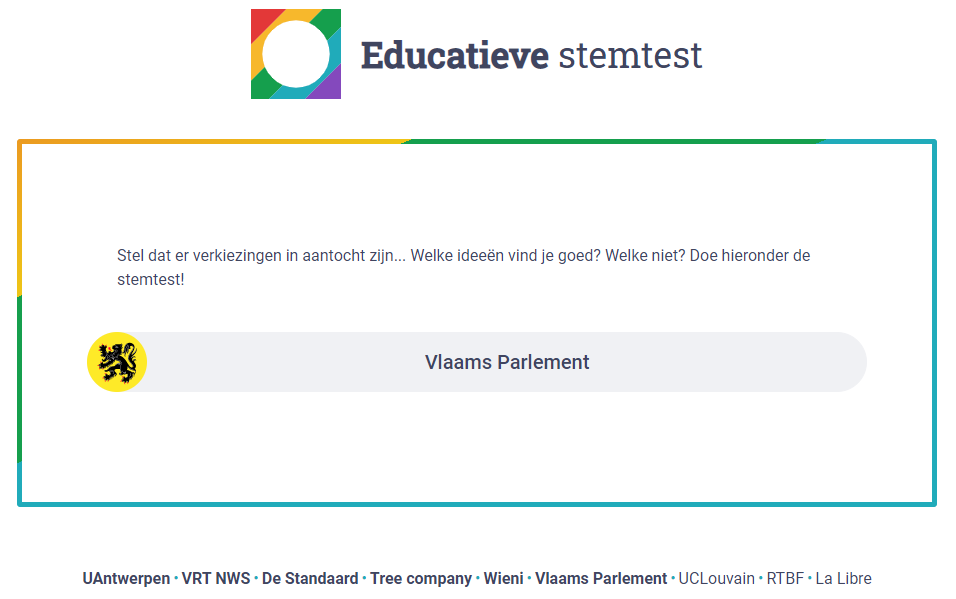Open the VRT NWS footer link
The image size is (956, 599).
pyautogui.click(x=216, y=578)
